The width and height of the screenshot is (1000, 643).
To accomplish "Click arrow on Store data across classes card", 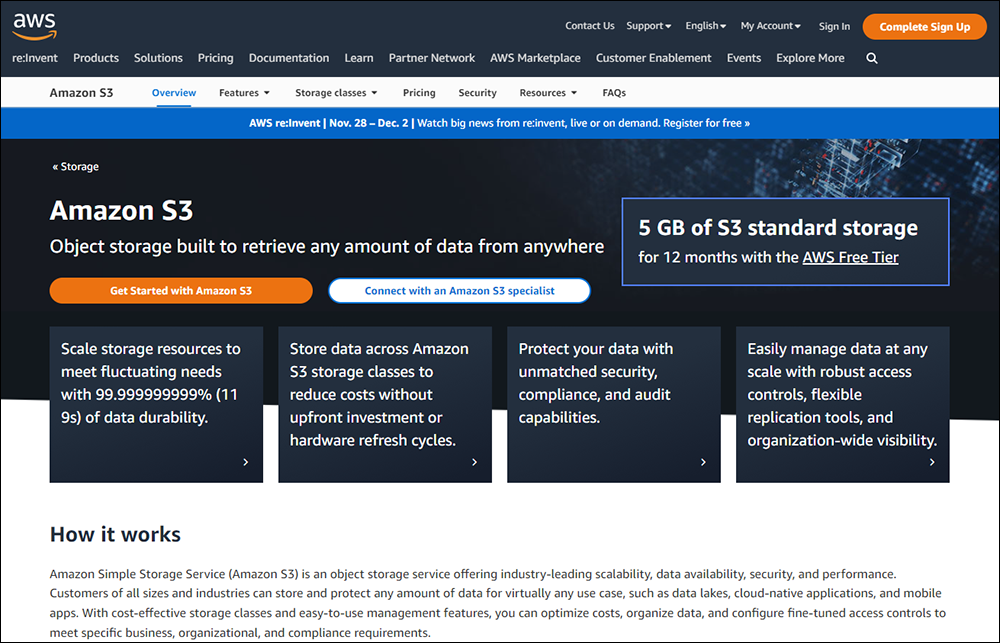I will tap(474, 462).
